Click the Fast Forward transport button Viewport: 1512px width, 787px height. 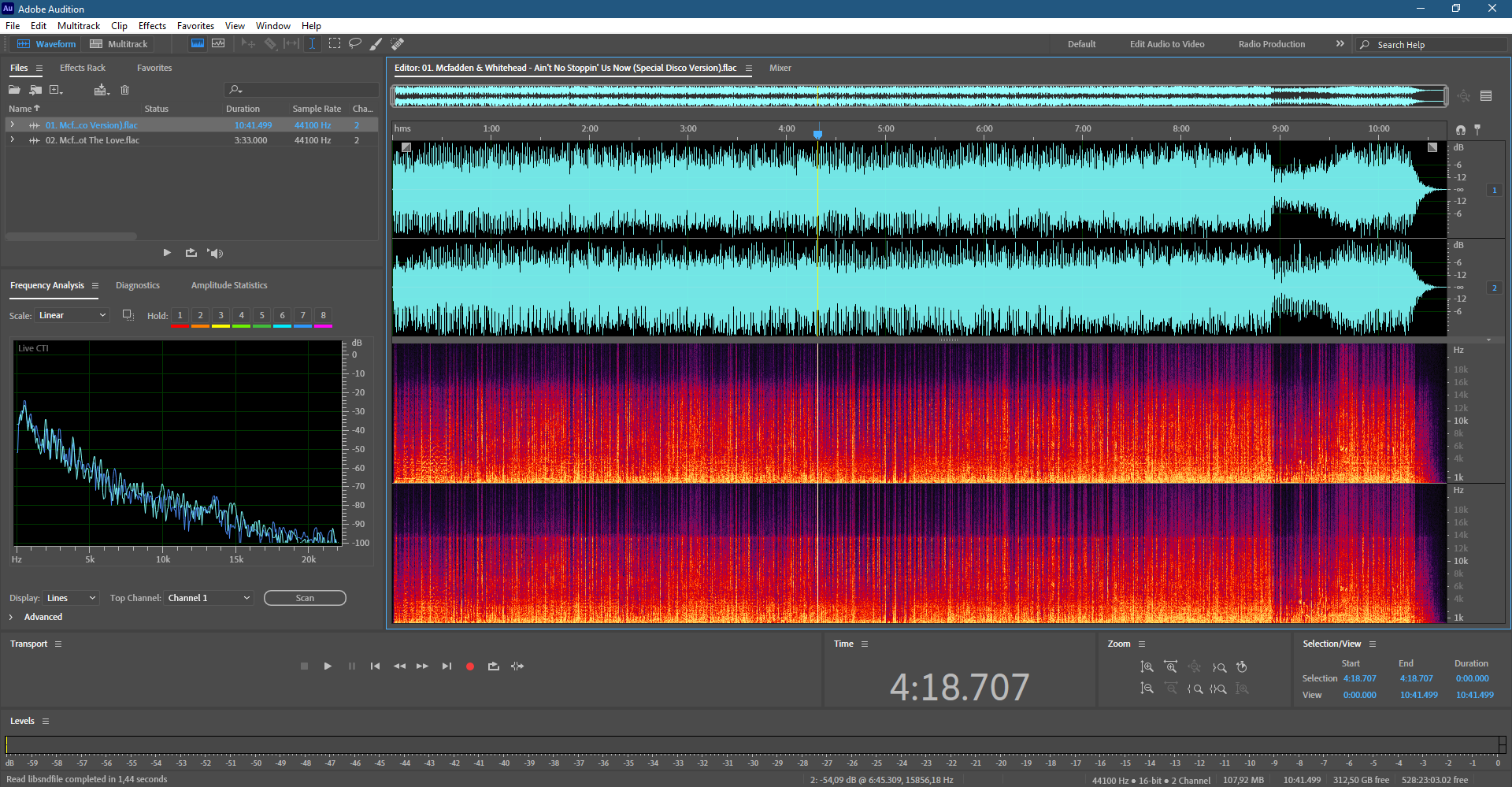(423, 666)
